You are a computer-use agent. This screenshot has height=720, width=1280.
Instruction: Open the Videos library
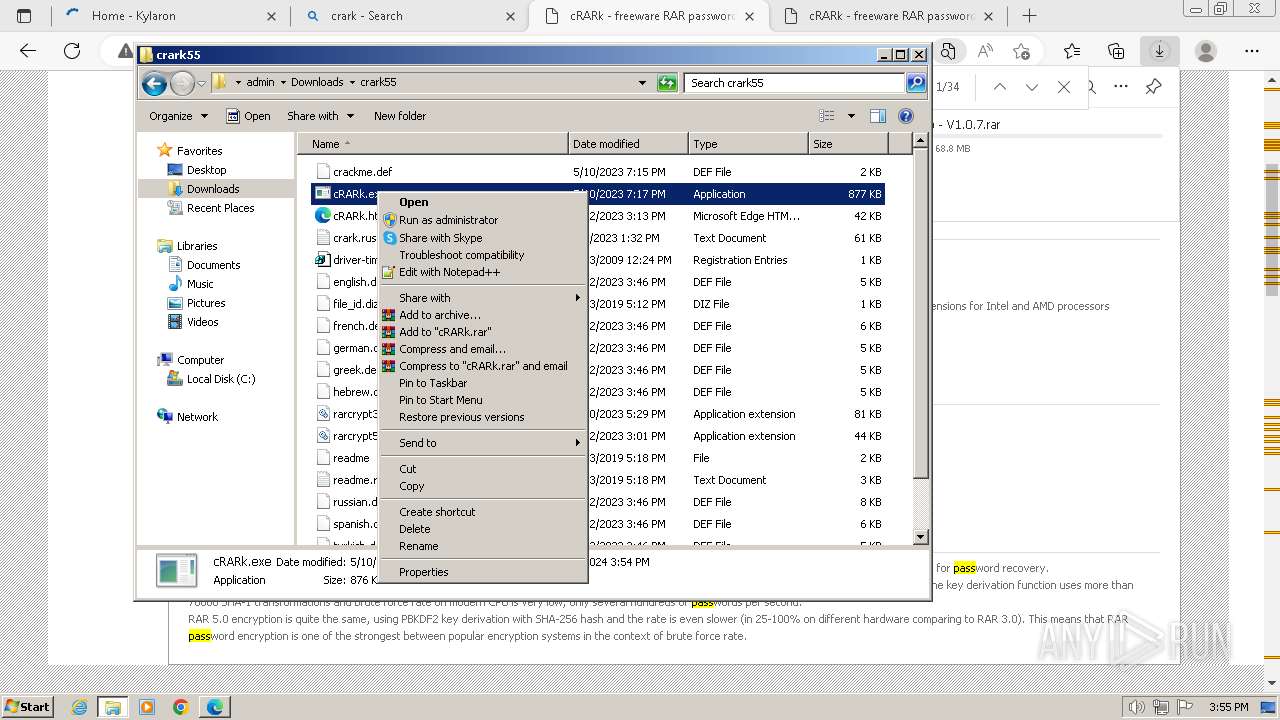202,322
